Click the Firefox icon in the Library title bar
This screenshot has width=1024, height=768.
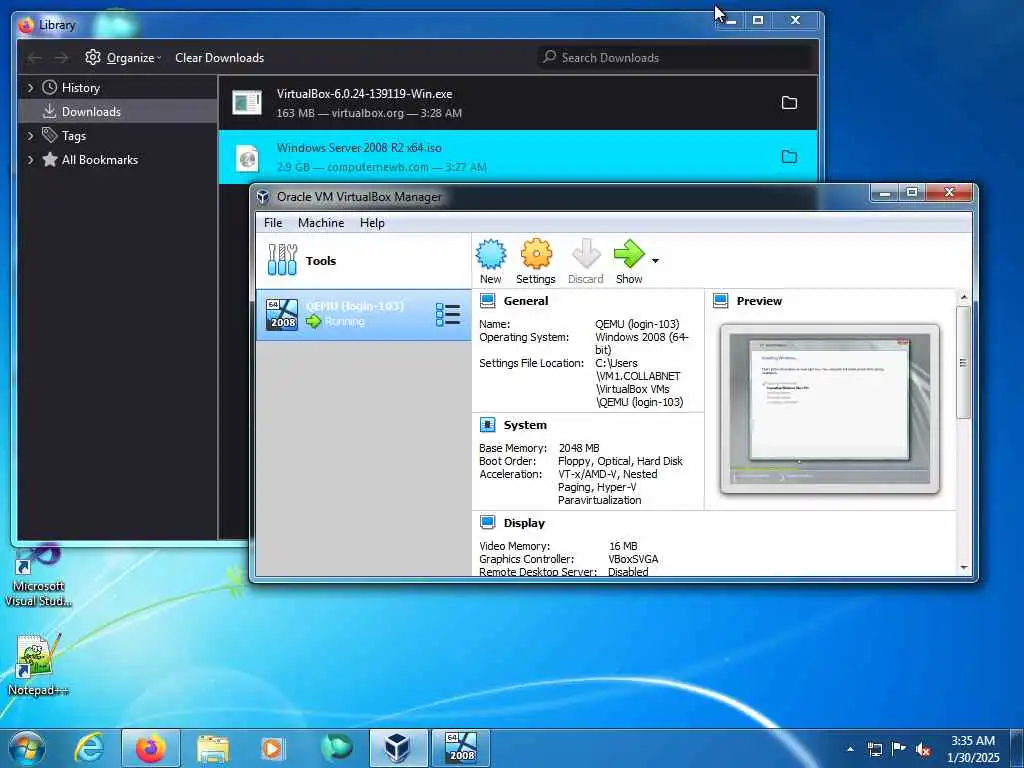(x=26, y=25)
